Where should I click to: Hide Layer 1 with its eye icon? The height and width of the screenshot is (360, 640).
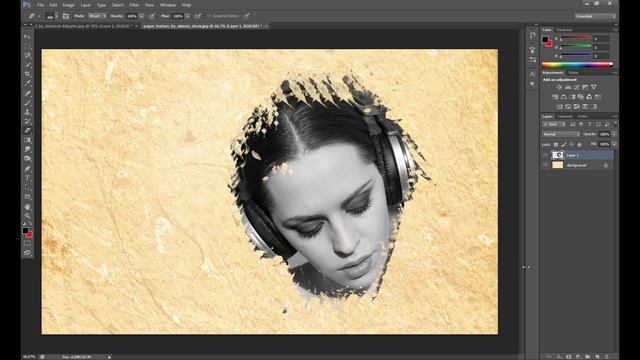(545, 155)
